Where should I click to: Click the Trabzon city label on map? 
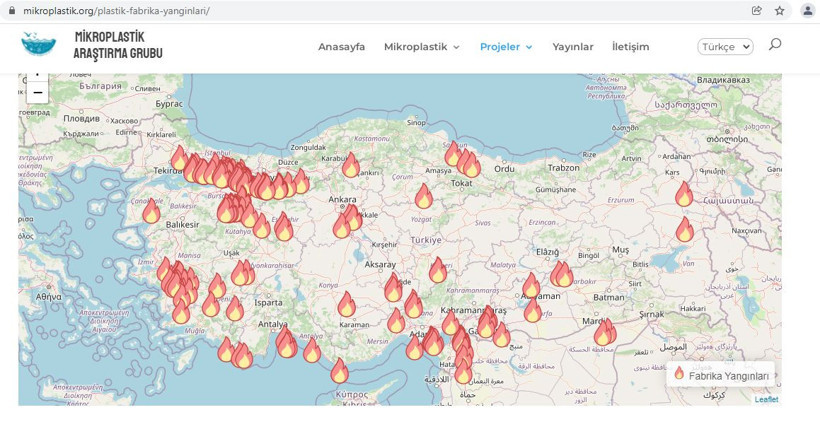[563, 168]
